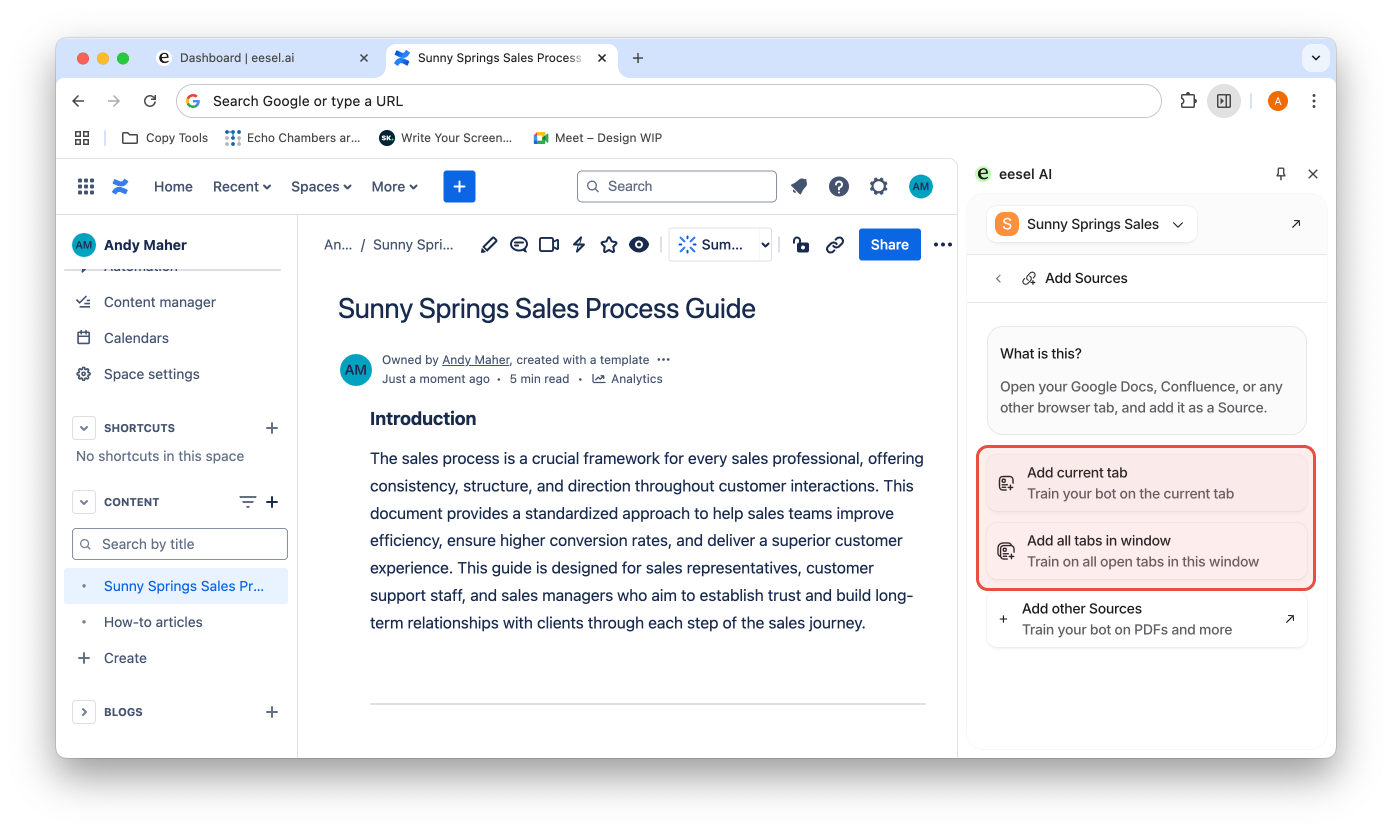
Task: Open the page more actions ellipsis
Action: [943, 244]
